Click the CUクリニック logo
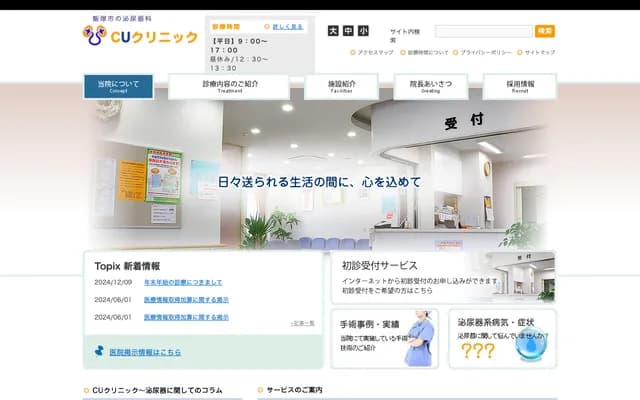Image resolution: width=640 pixels, height=400 pixels. click(x=140, y=36)
